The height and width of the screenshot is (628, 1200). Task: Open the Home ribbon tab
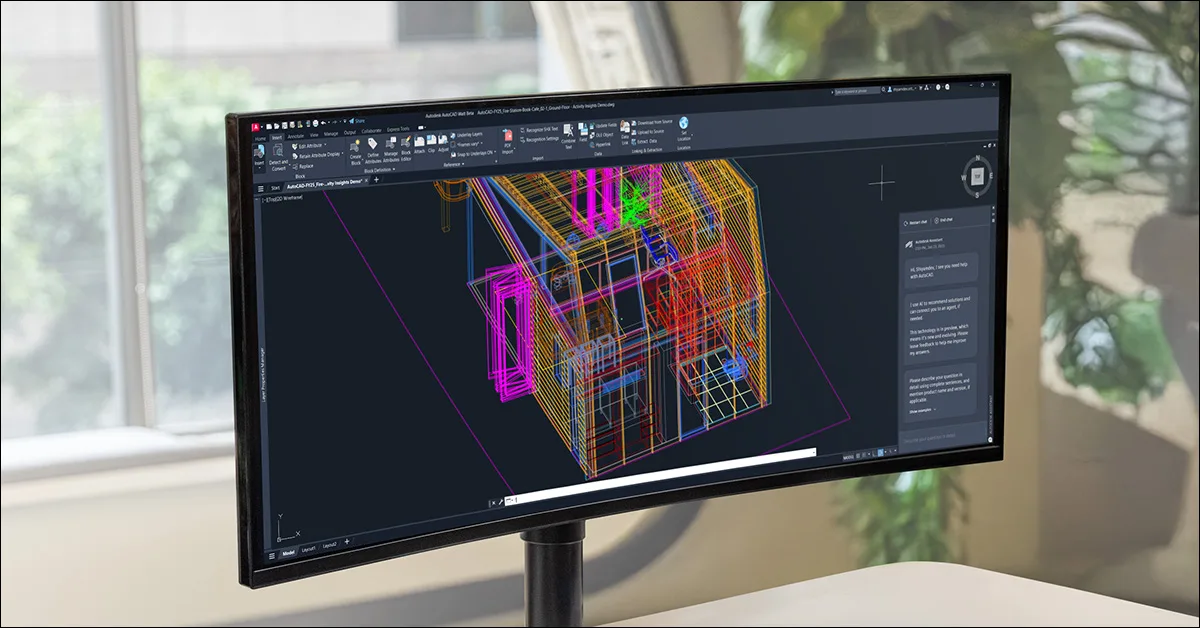pos(260,139)
